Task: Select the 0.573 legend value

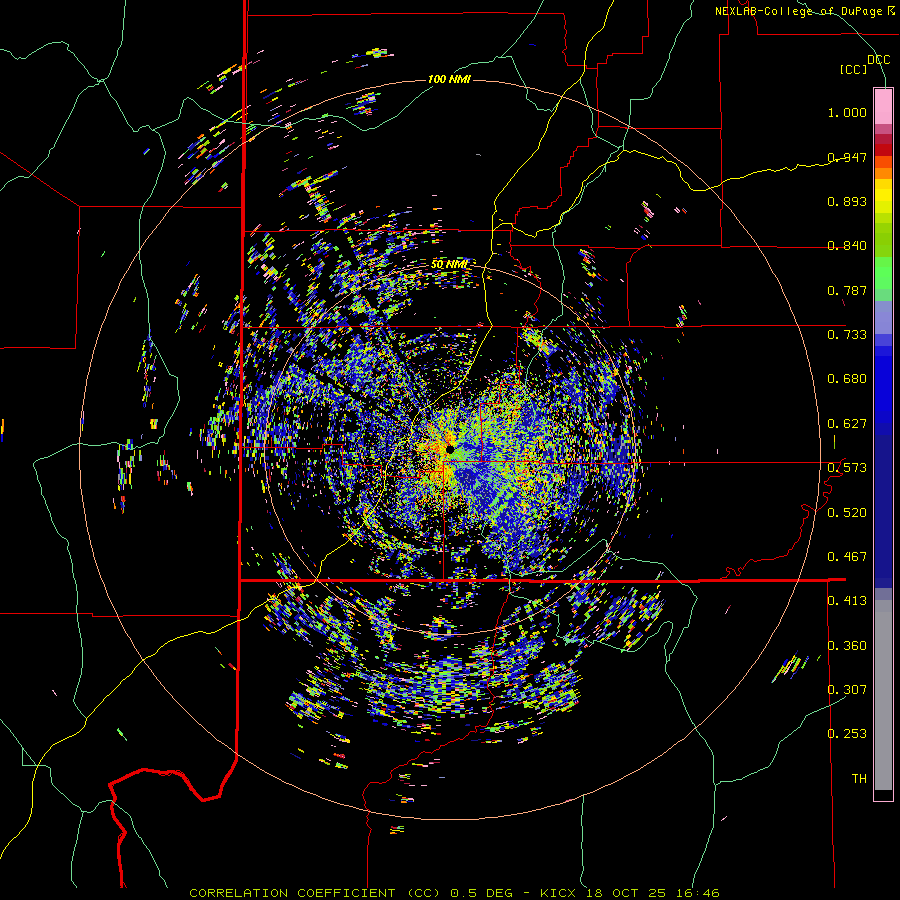Action: 847,468
